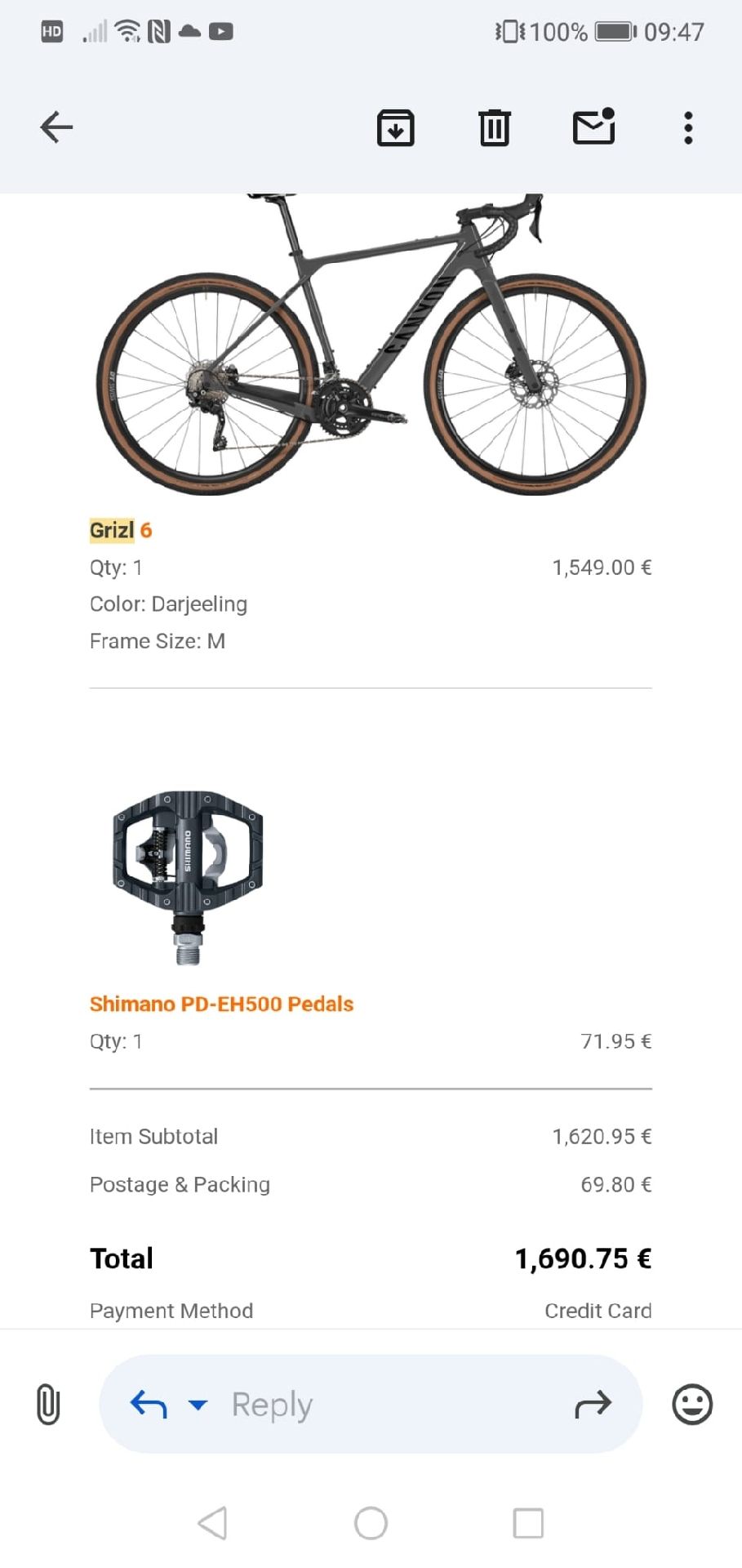Expand the reply type dropdown arrow
The image size is (742, 1568).
click(198, 1405)
